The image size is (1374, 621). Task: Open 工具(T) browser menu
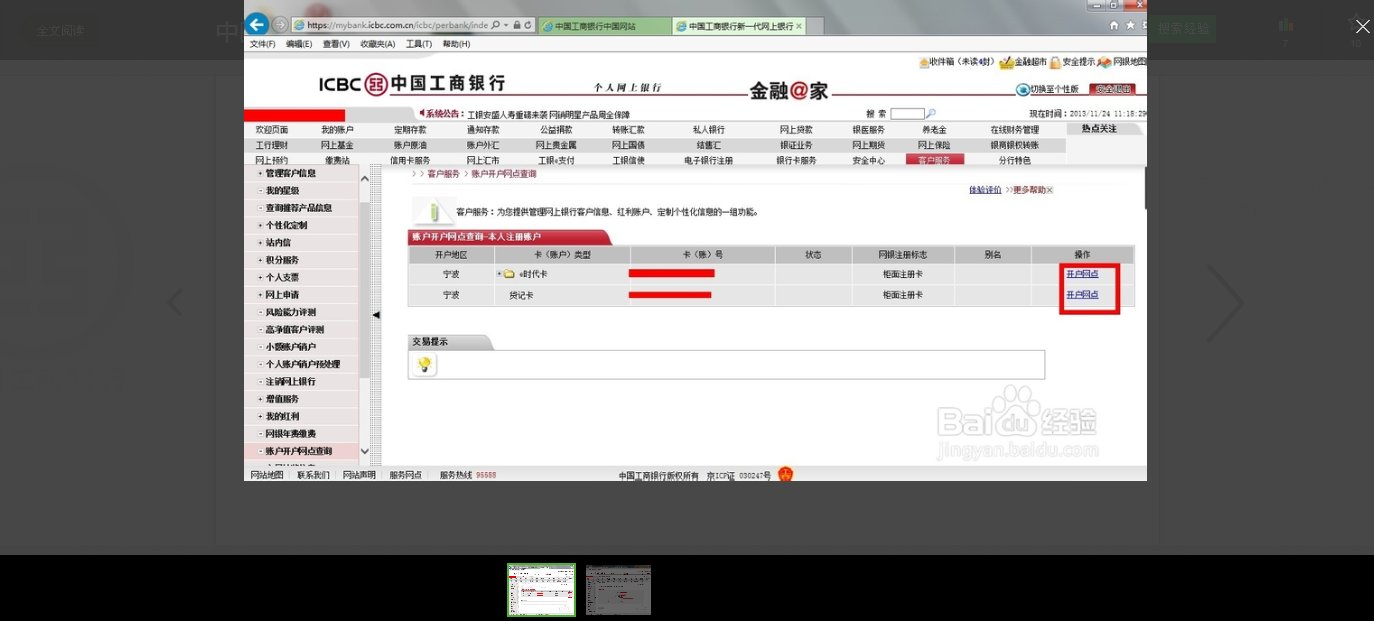419,44
